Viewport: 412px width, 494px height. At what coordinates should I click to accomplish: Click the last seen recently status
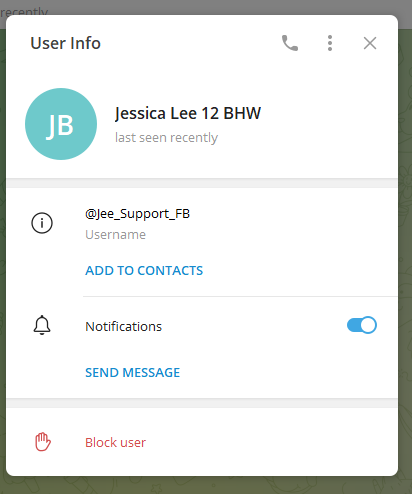166,137
